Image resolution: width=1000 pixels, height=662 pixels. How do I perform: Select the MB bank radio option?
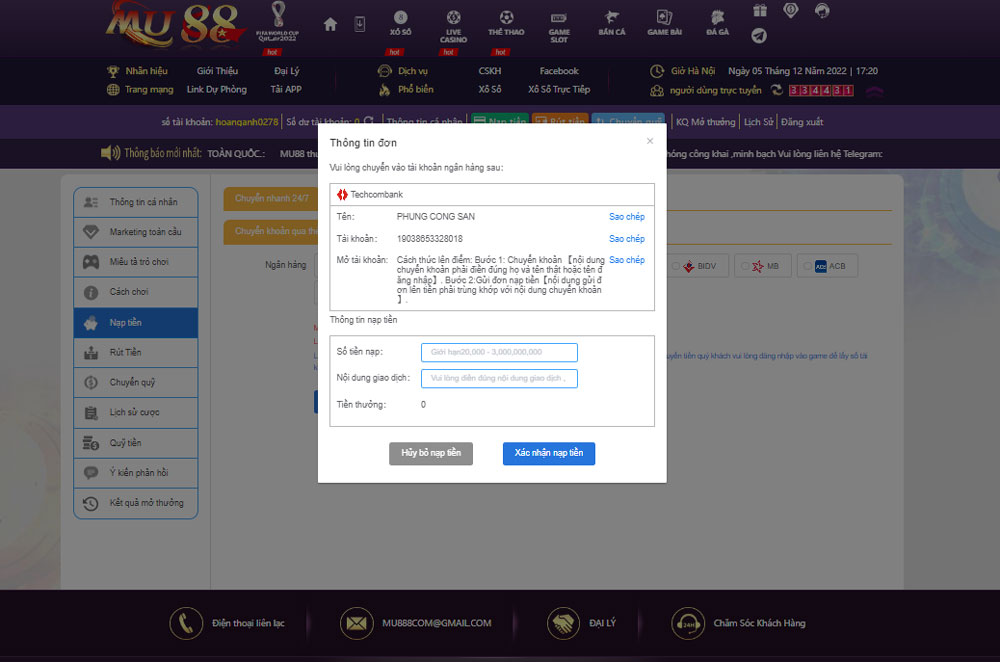[745, 266]
